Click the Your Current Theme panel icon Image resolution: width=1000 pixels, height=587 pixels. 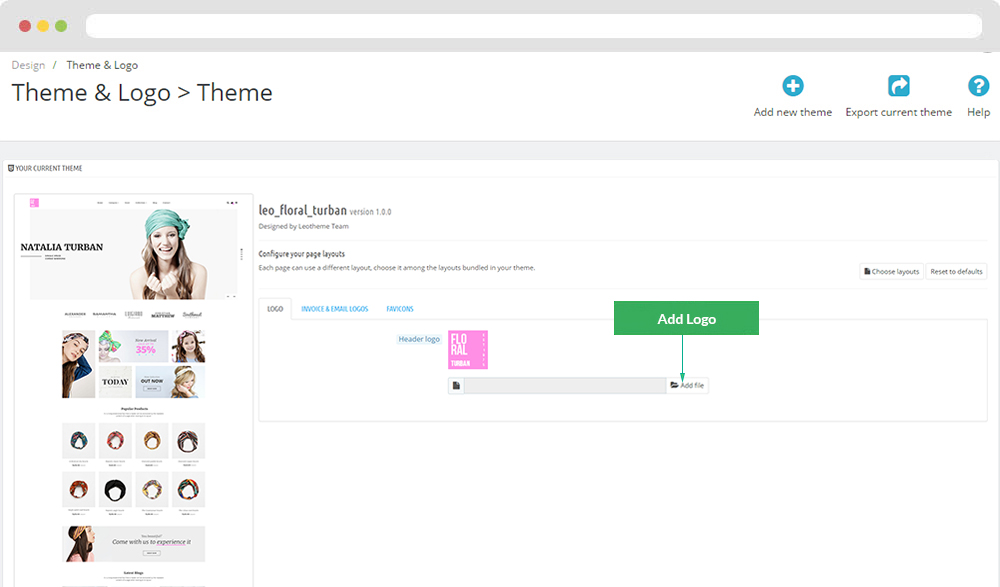coord(11,168)
